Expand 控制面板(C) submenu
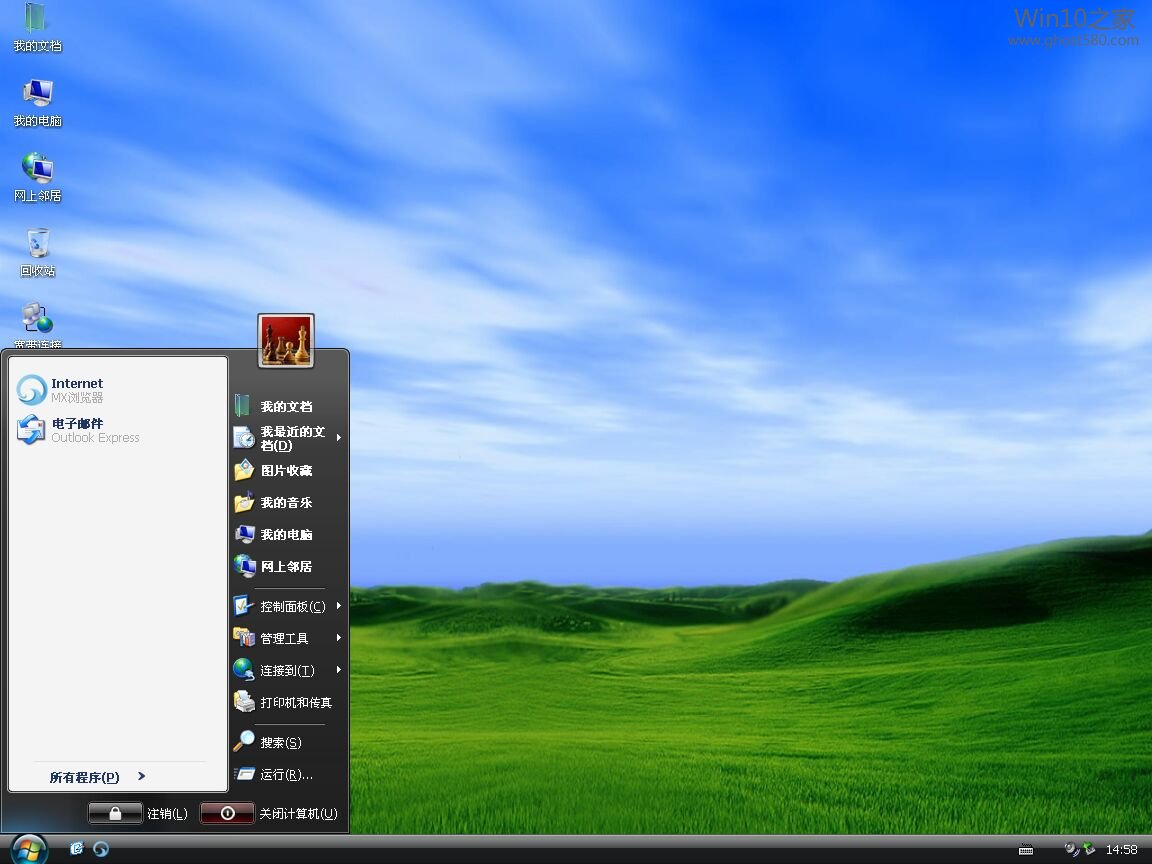 coord(288,606)
